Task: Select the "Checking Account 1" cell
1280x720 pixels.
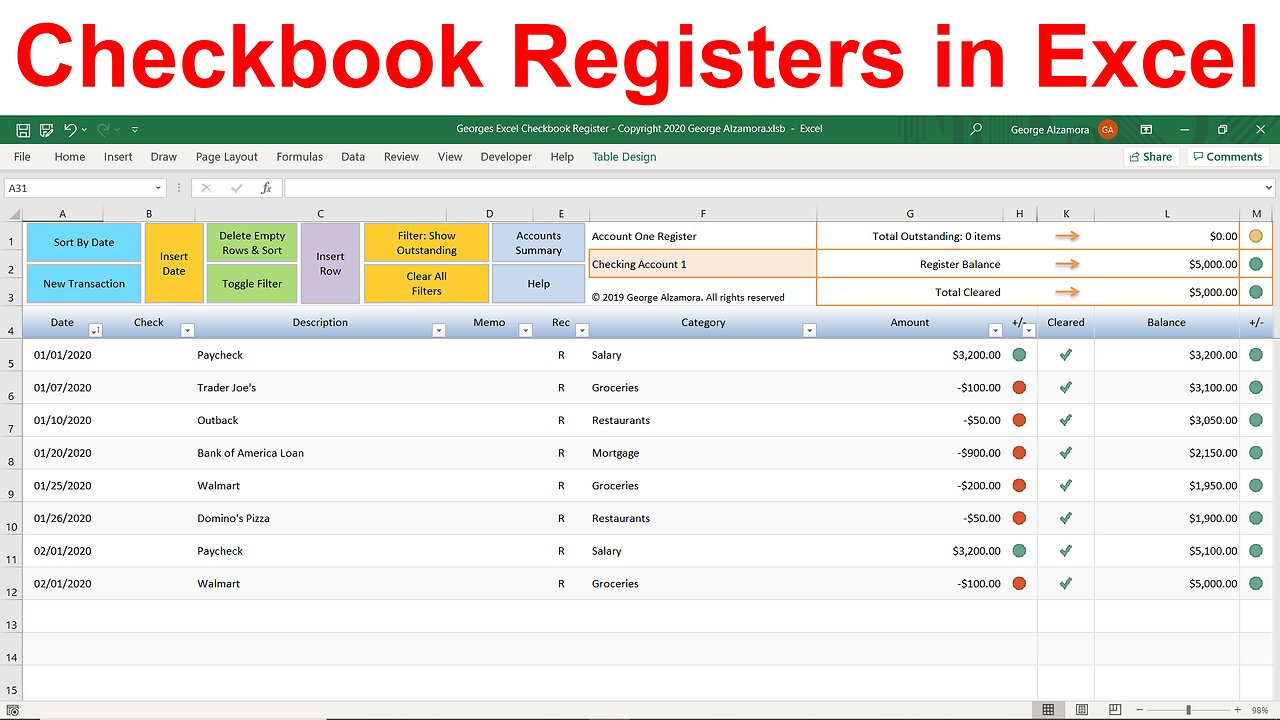Action: [x=703, y=264]
